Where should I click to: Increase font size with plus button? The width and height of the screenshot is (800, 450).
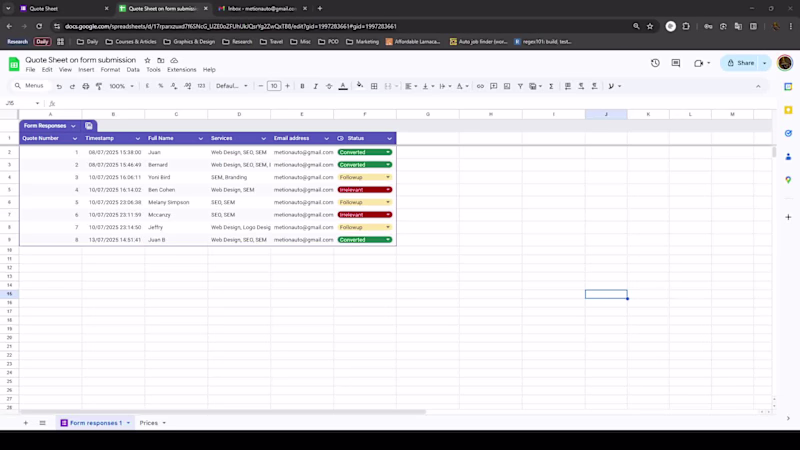tap(287, 86)
